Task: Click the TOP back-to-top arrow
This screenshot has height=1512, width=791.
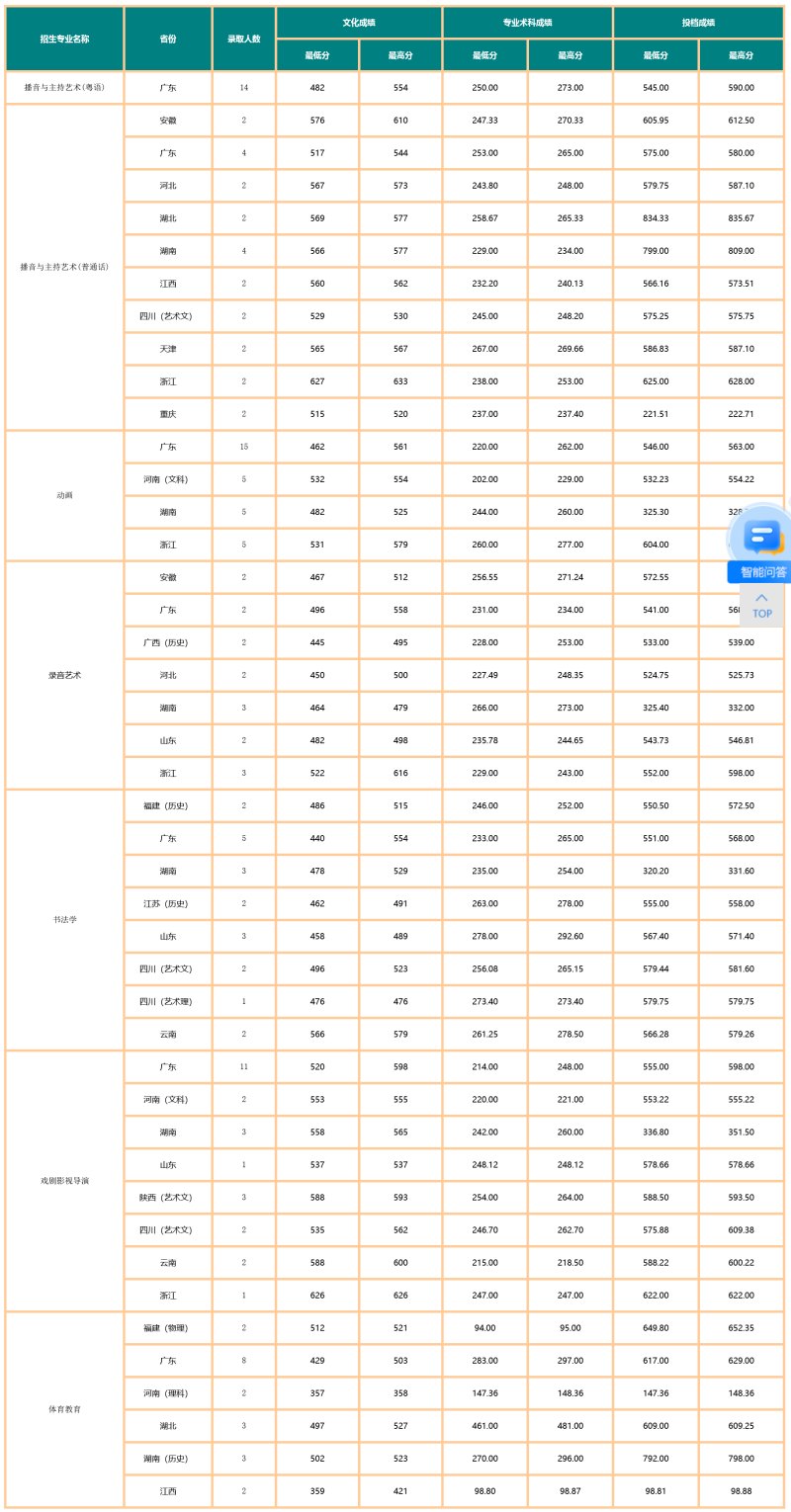Action: tap(761, 605)
